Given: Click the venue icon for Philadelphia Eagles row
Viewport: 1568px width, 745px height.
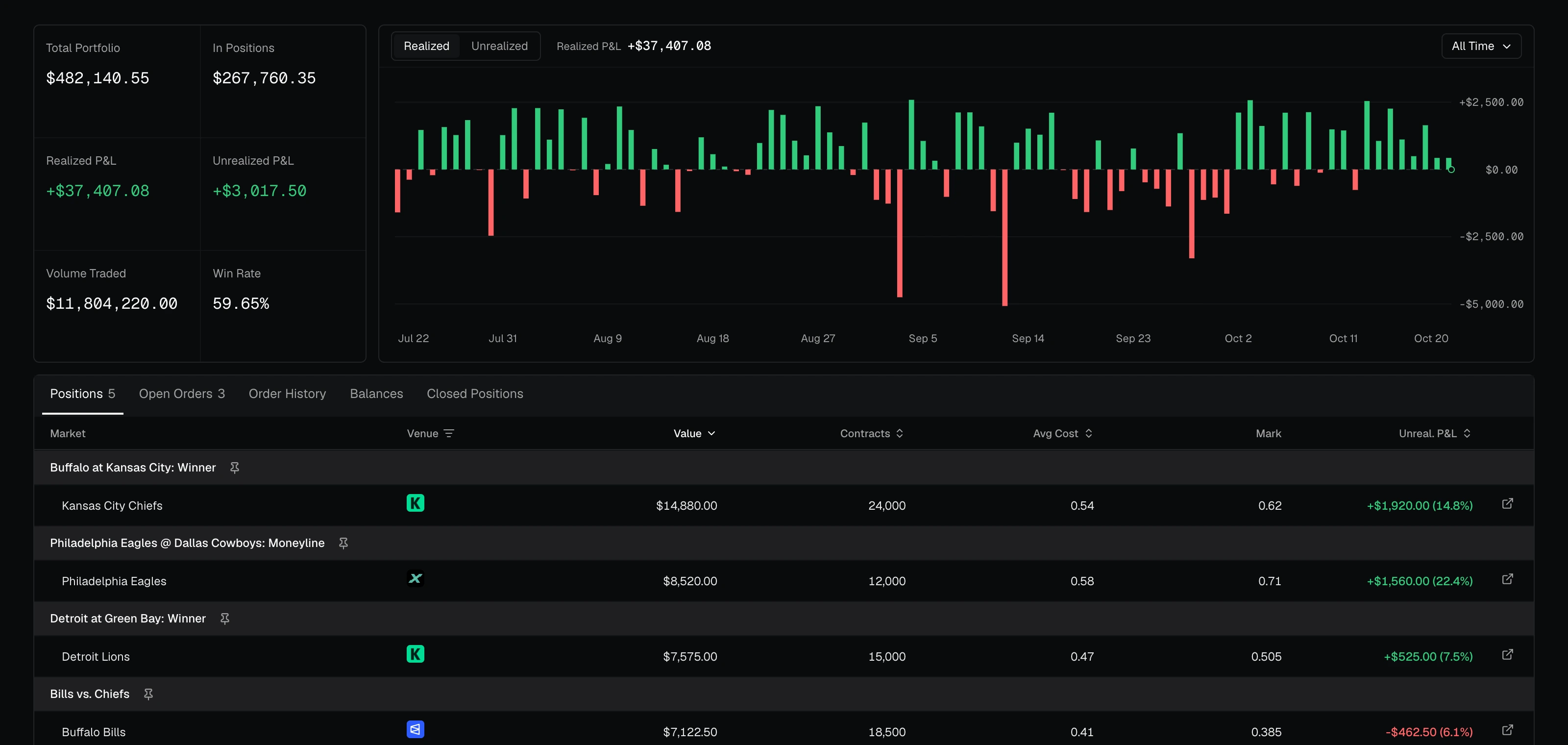Looking at the screenshot, I should 415,579.
